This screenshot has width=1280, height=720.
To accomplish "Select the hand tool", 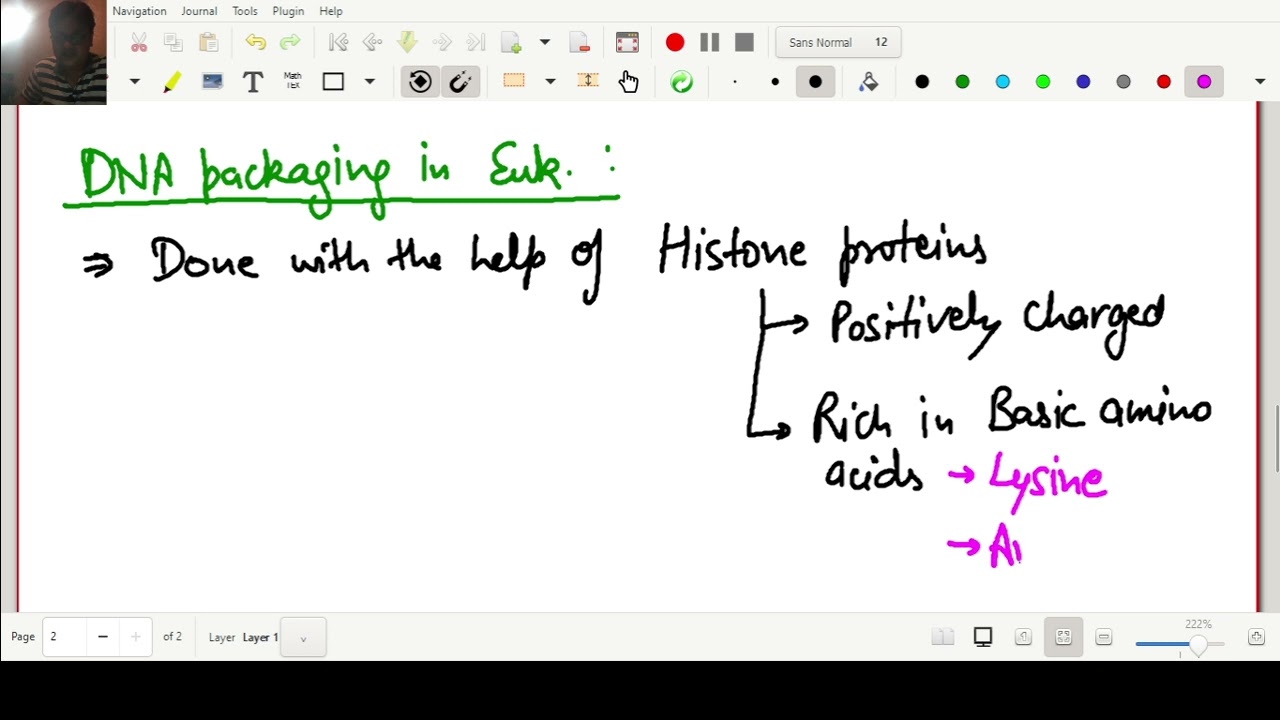I will (628, 82).
